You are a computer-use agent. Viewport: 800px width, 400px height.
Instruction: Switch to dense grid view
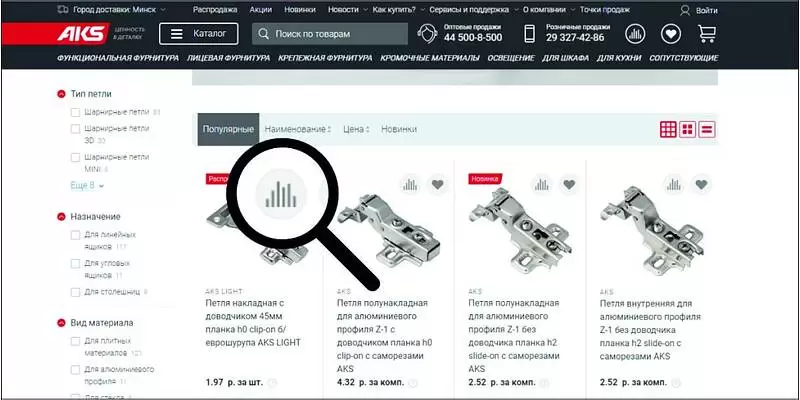click(x=668, y=130)
